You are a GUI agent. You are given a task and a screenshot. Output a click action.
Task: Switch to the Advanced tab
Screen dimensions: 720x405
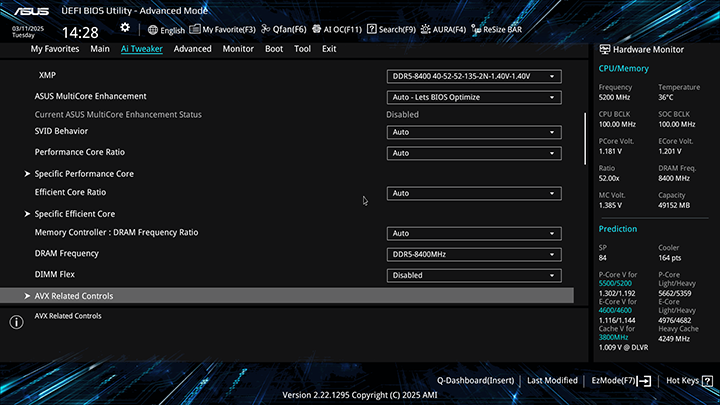[x=192, y=48]
